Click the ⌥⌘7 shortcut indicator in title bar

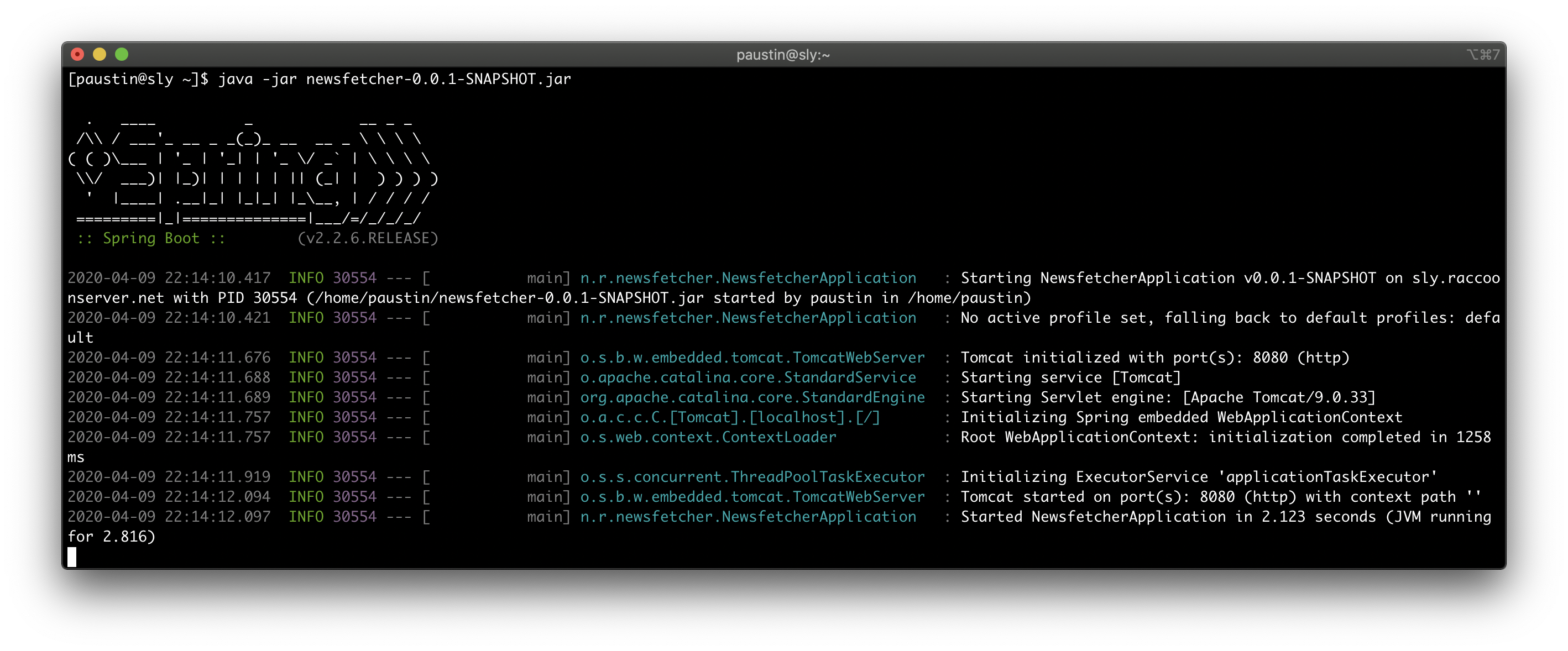click(x=1482, y=55)
